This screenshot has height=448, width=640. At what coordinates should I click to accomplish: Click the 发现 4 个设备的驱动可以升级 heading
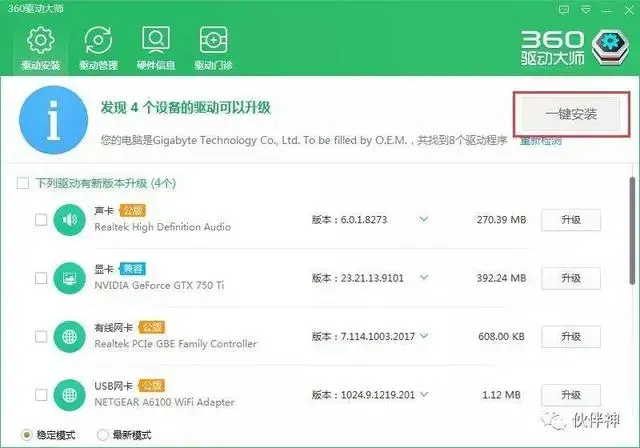tap(186, 108)
